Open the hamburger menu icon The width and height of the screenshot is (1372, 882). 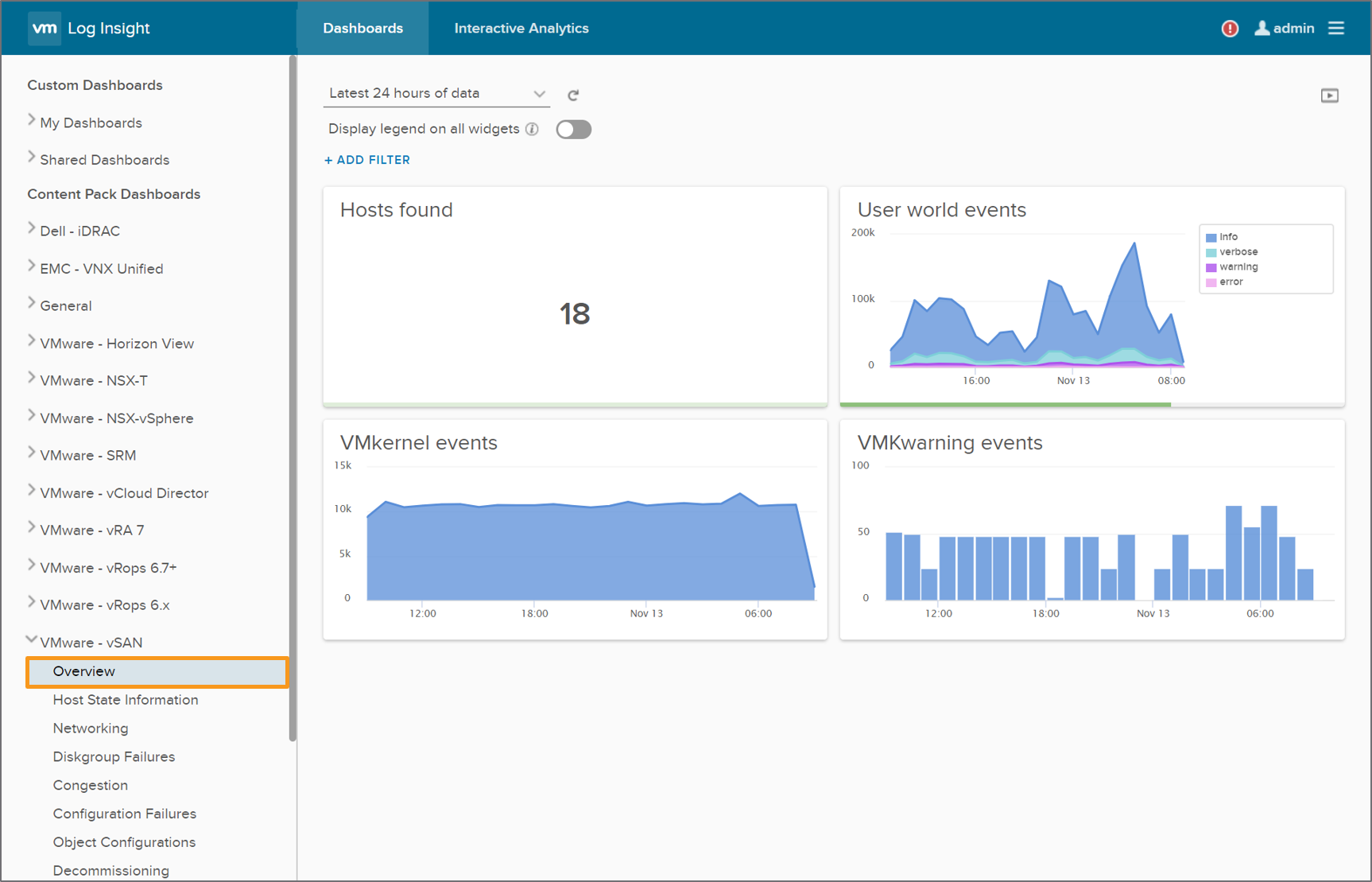(1336, 29)
